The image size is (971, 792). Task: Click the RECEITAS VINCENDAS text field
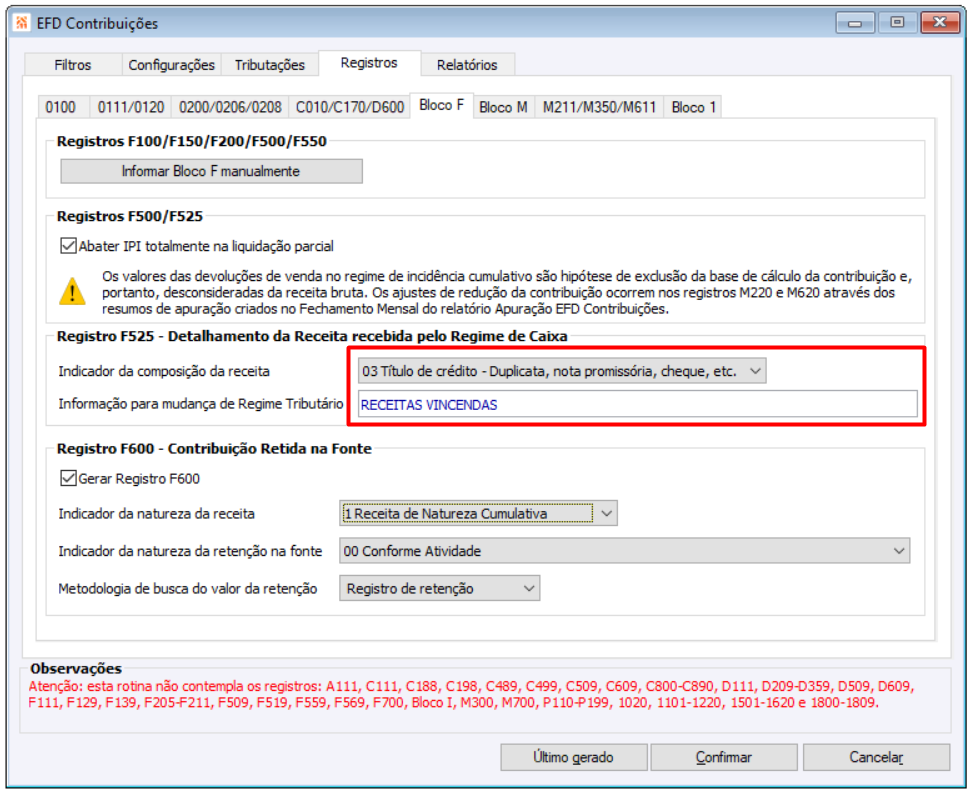coord(637,404)
